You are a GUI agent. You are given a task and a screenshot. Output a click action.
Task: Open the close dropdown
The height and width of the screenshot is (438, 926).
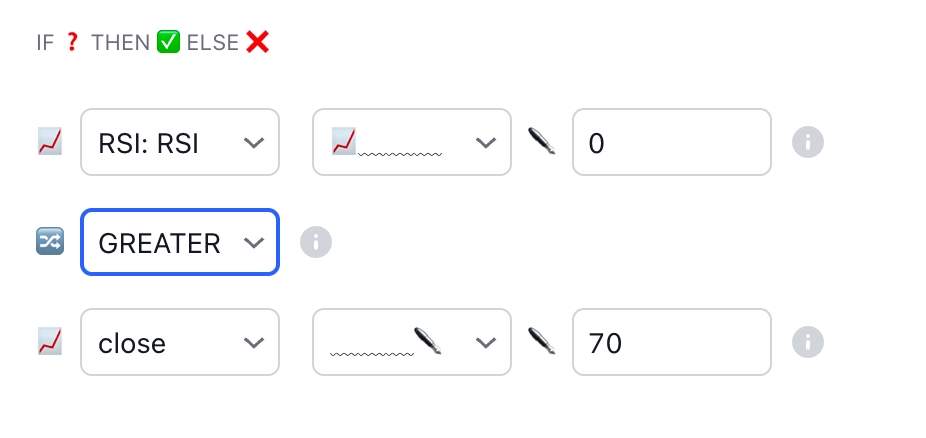(180, 342)
